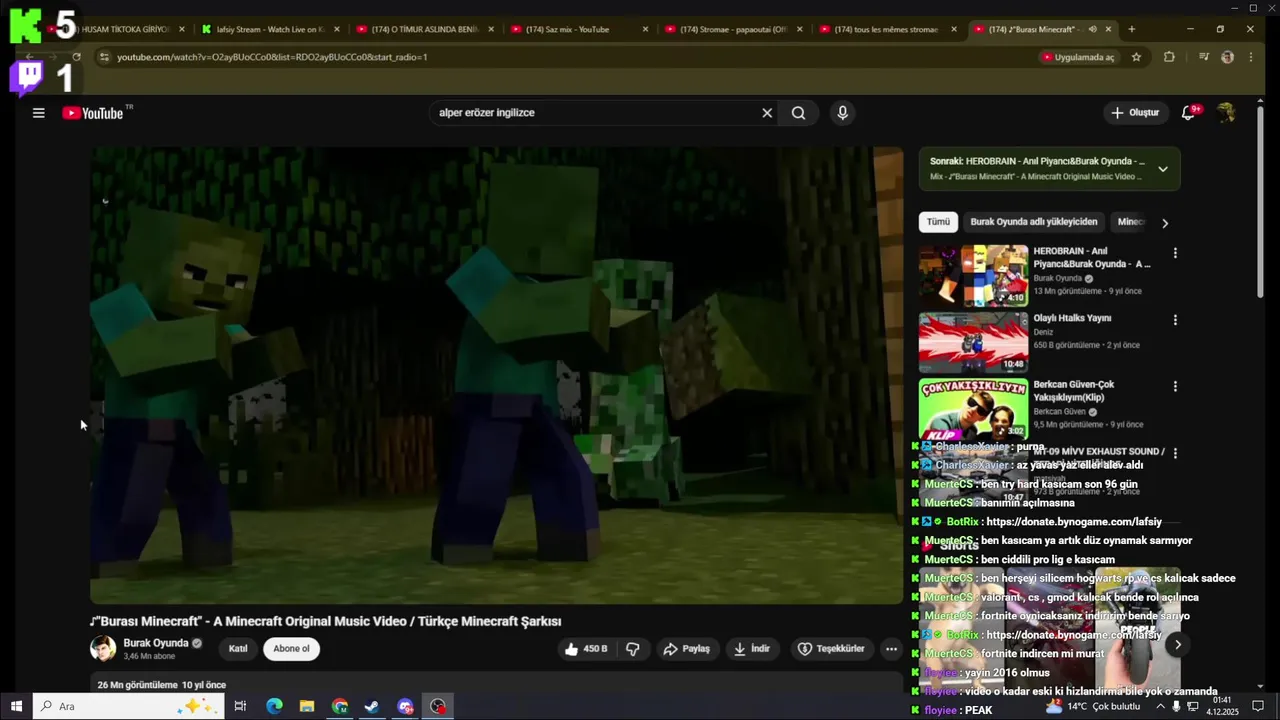Show next Shorts with right arrow
The height and width of the screenshot is (720, 1280).
click(1177, 645)
